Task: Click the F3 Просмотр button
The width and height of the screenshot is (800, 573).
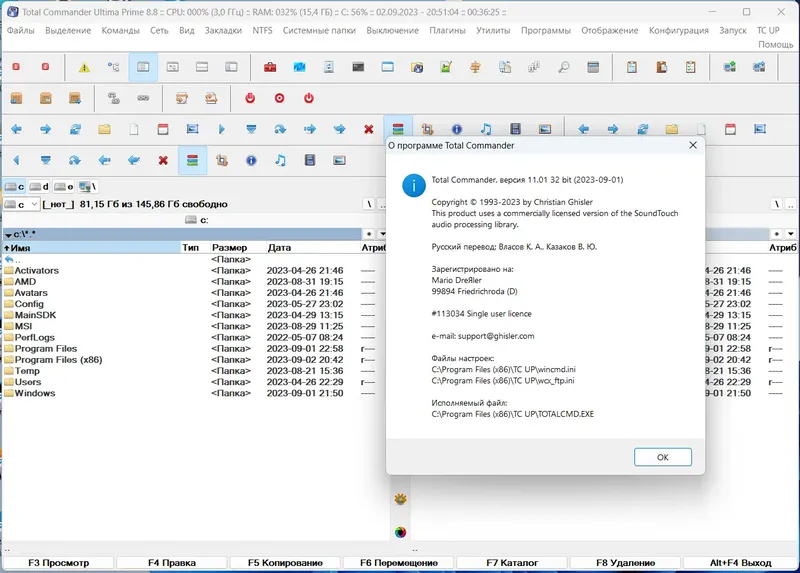Action: pos(58,563)
